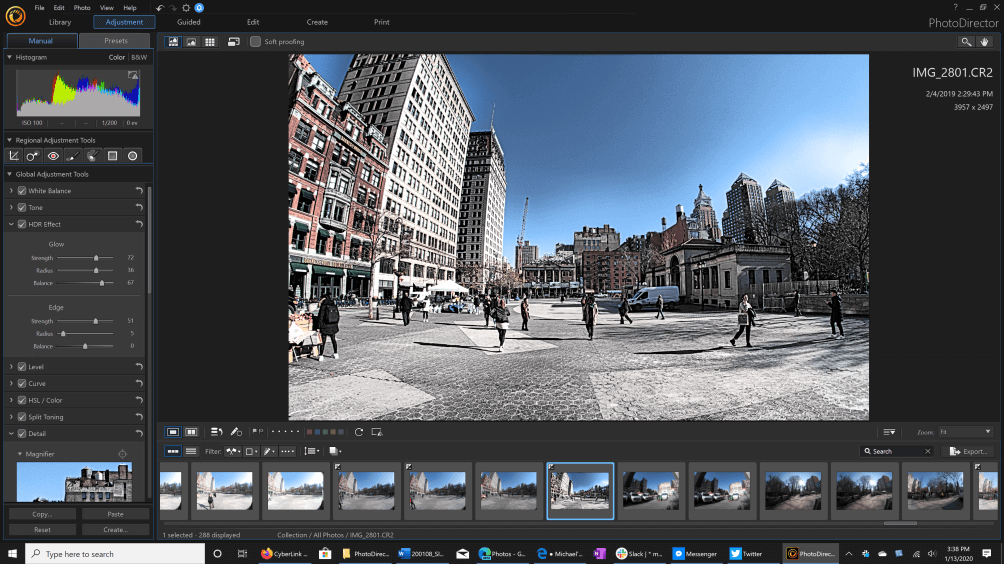Select the hand pan tool
This screenshot has height=564, width=1004.
pos(985,42)
